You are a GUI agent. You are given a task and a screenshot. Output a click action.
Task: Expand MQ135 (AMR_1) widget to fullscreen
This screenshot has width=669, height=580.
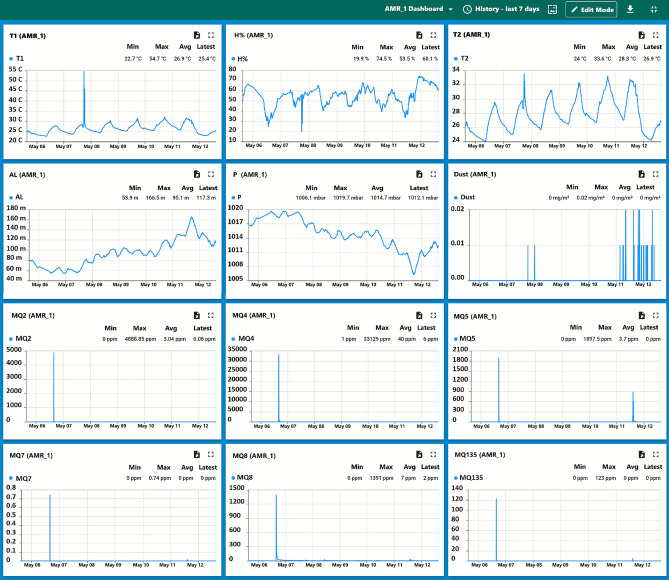point(655,455)
